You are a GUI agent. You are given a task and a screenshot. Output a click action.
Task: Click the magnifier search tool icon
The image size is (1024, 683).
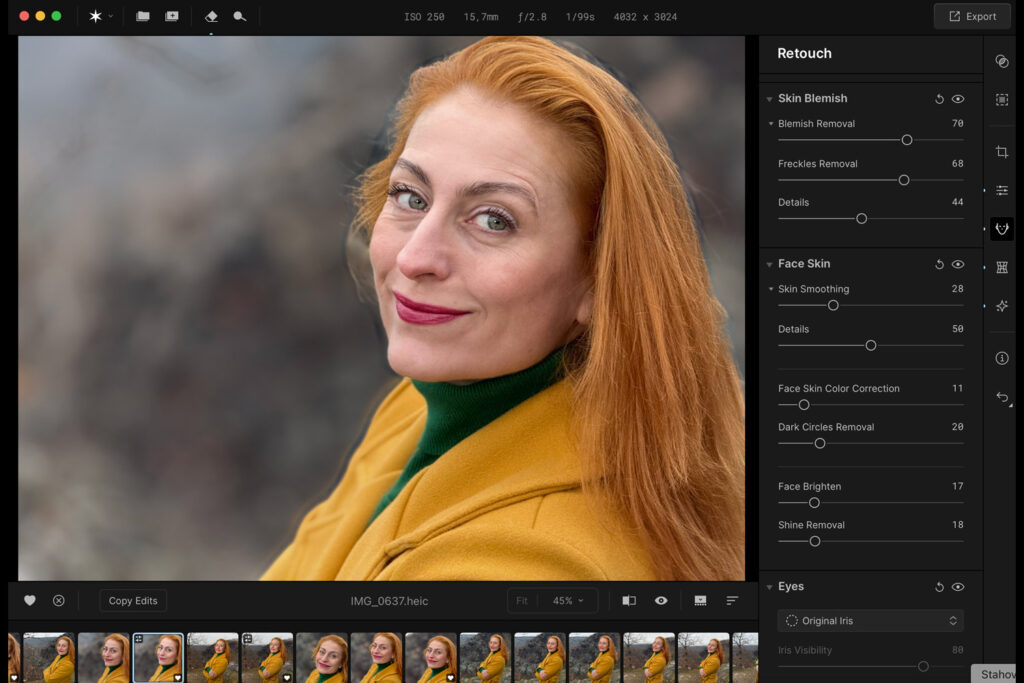tap(240, 16)
